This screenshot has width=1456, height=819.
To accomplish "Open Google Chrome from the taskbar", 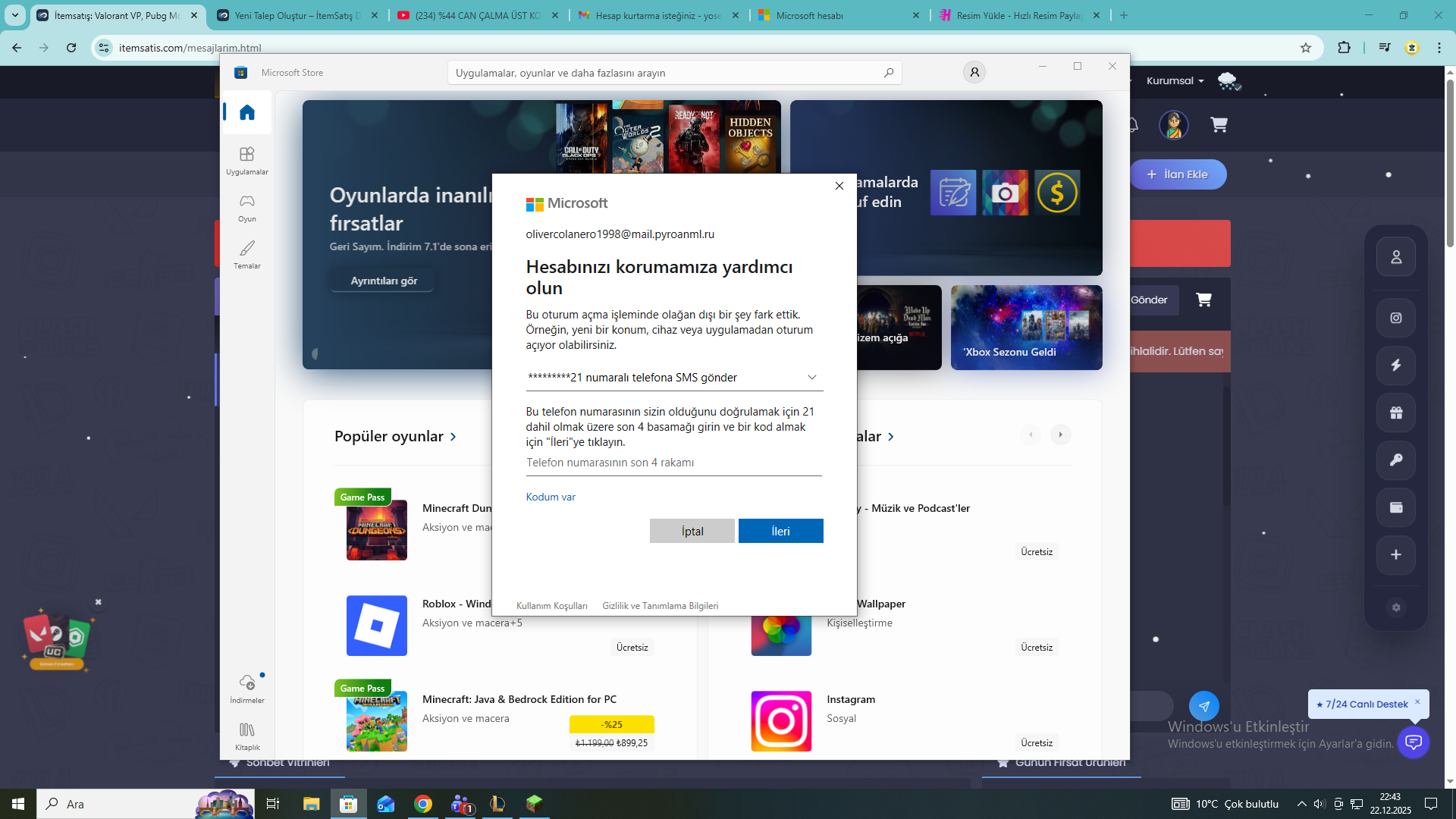I will (x=423, y=804).
